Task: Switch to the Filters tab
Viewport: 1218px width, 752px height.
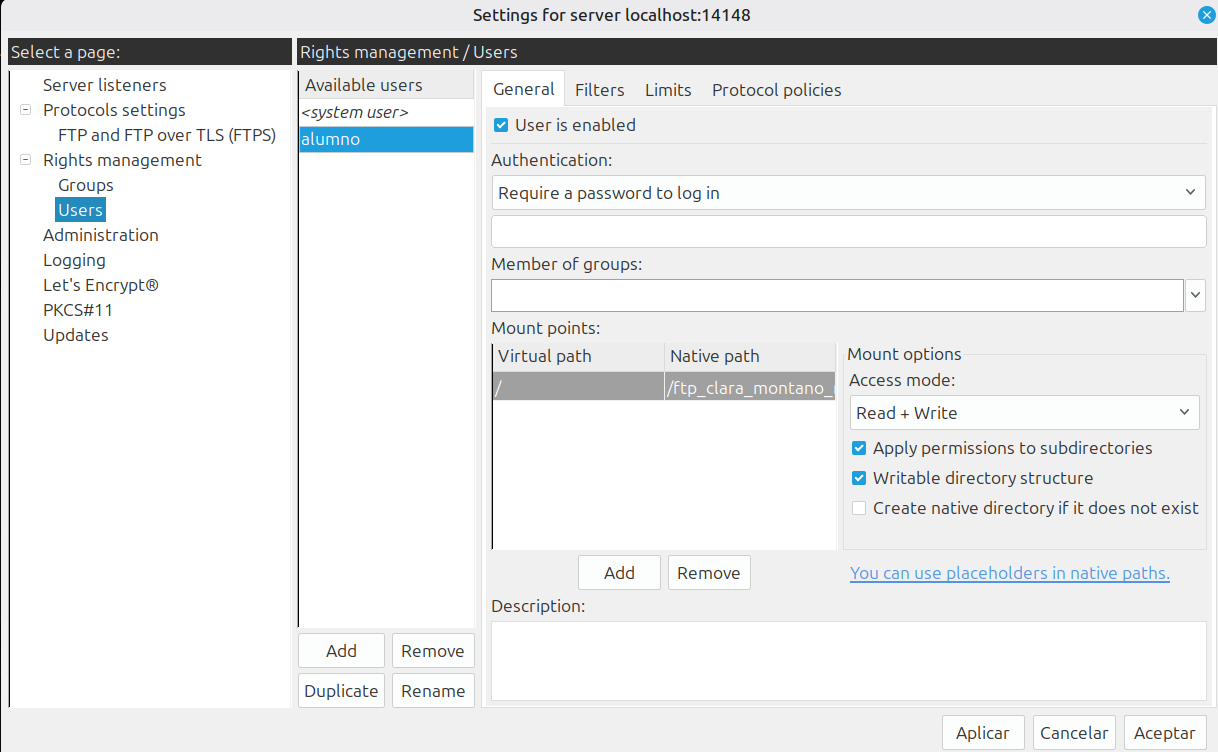Action: pyautogui.click(x=599, y=90)
